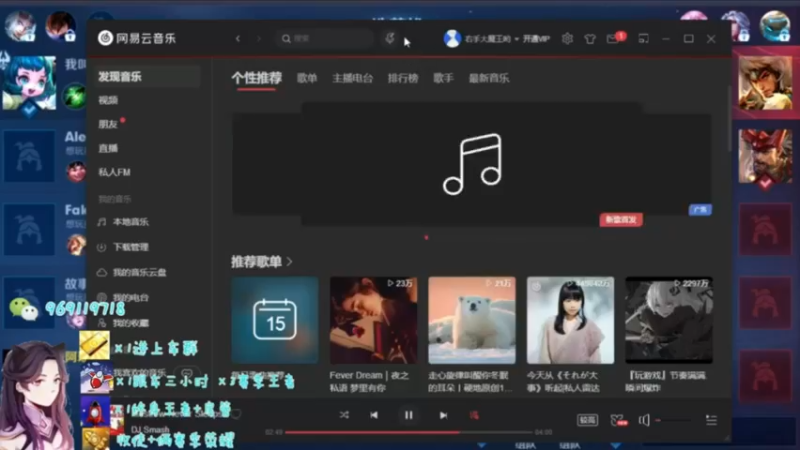Click the red banner pagination dot

point(427,237)
